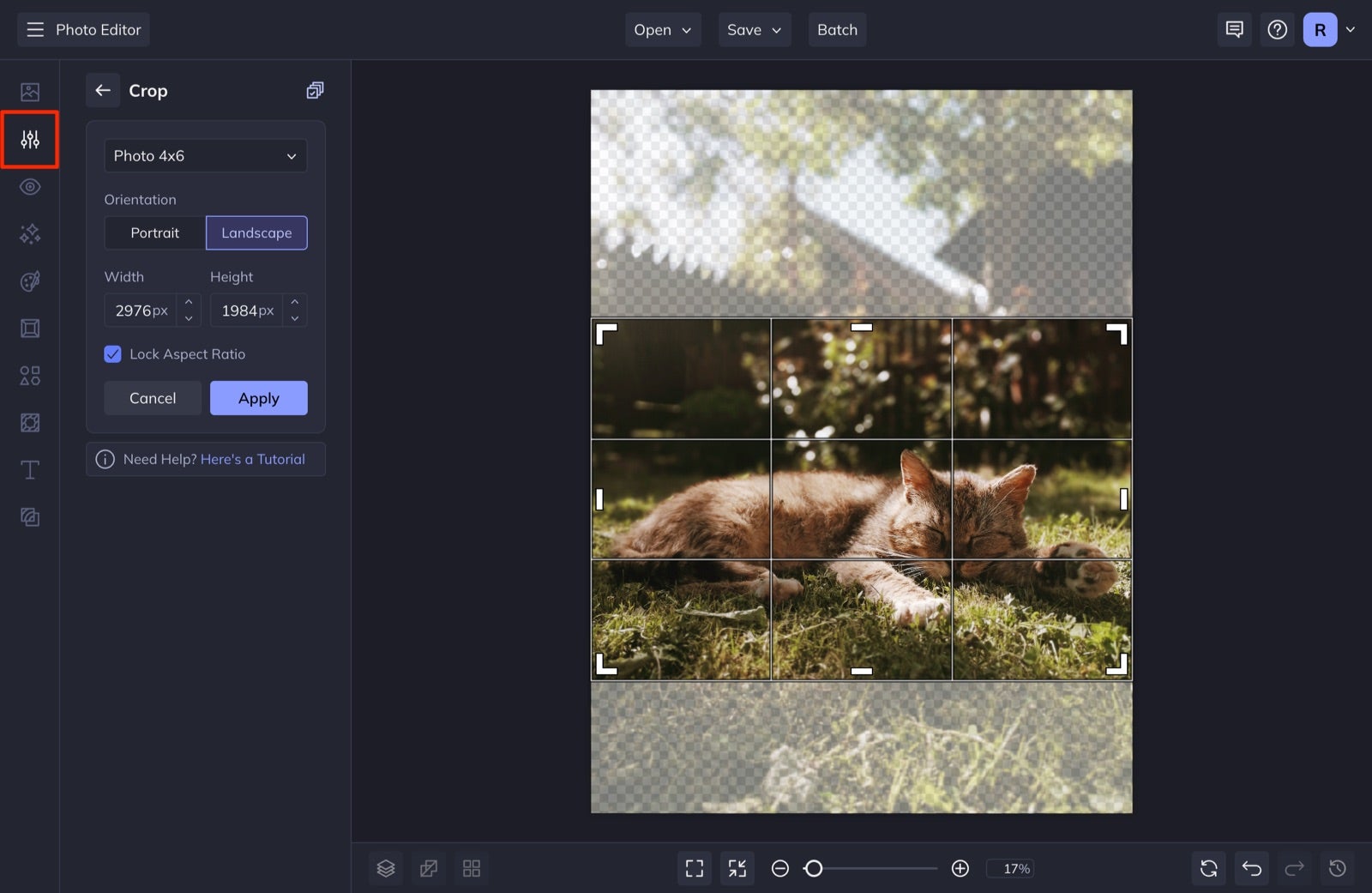Select the AI Effects sparkle tool

click(x=30, y=233)
